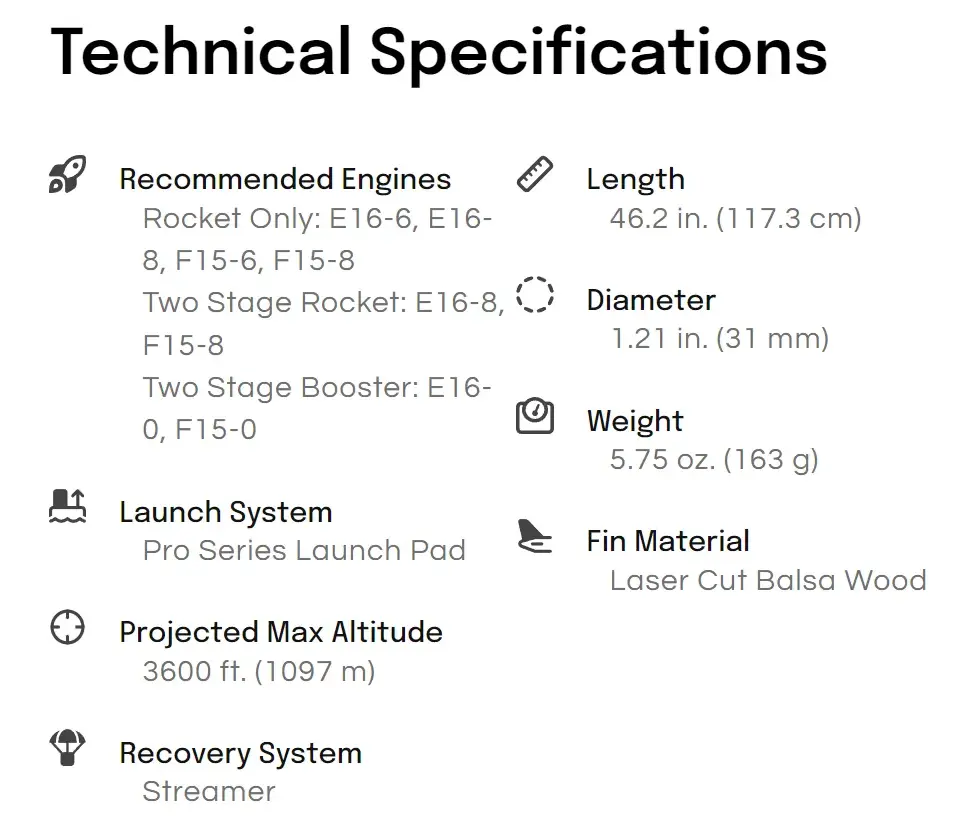Click the scale icon beside Weight
Viewport: 959px width, 839px height.
point(535,416)
